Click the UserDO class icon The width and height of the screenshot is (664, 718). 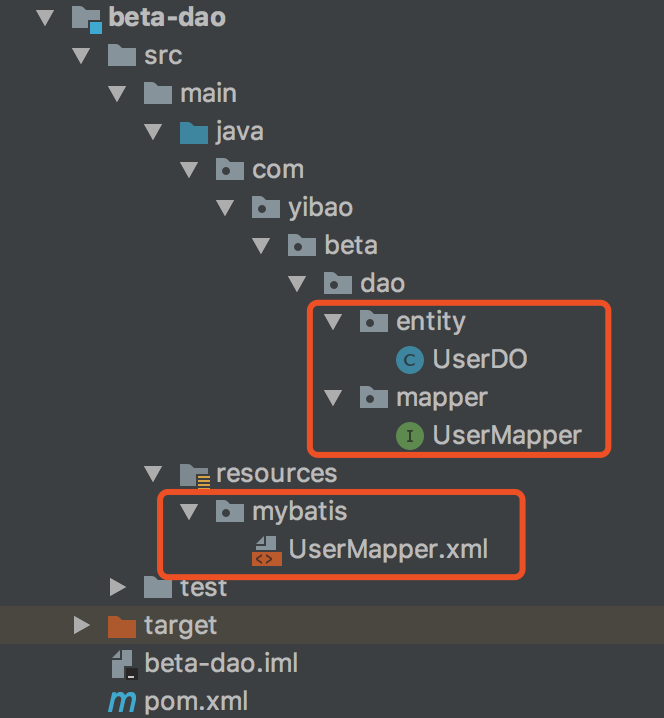tap(410, 360)
